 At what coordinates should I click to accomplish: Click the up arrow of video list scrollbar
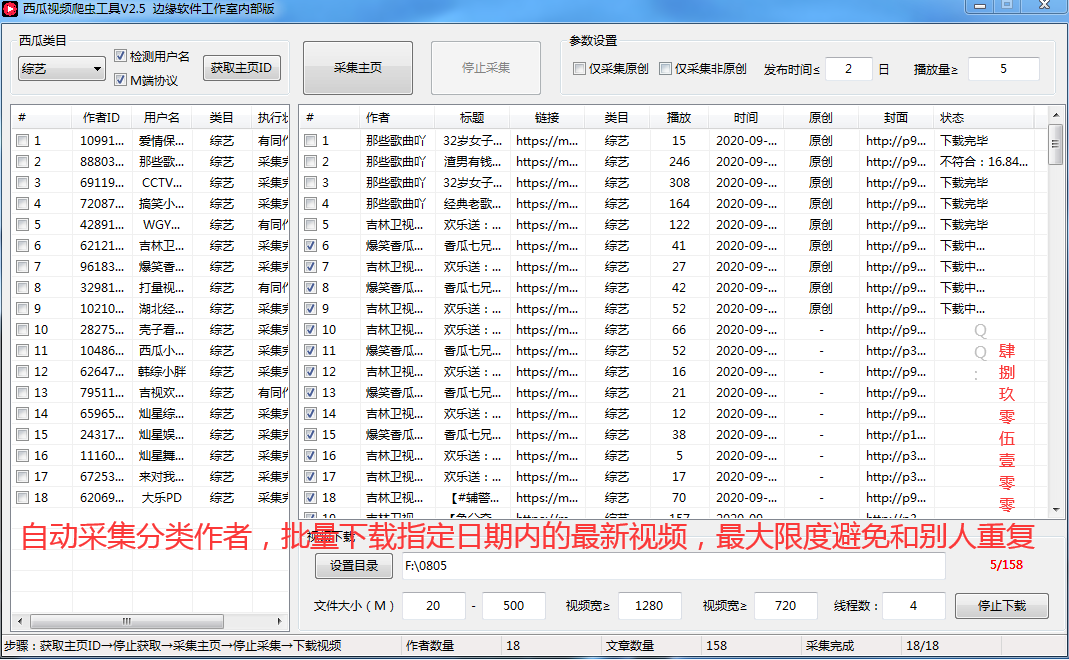pos(1055,115)
